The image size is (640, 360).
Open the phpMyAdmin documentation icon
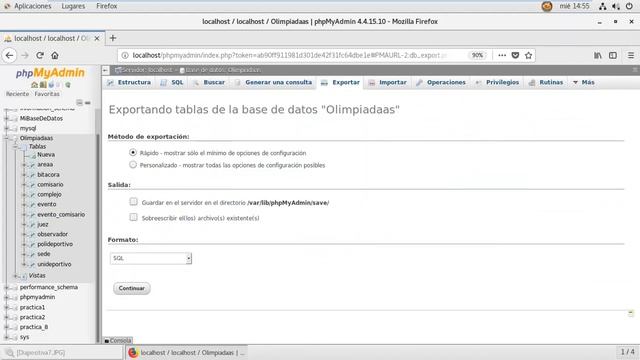[51, 85]
